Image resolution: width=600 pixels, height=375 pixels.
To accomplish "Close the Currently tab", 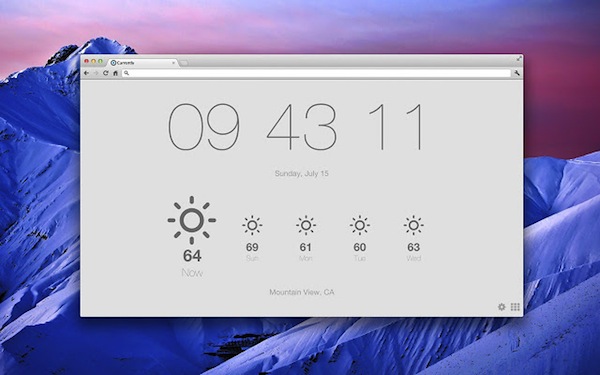I will pos(174,63).
